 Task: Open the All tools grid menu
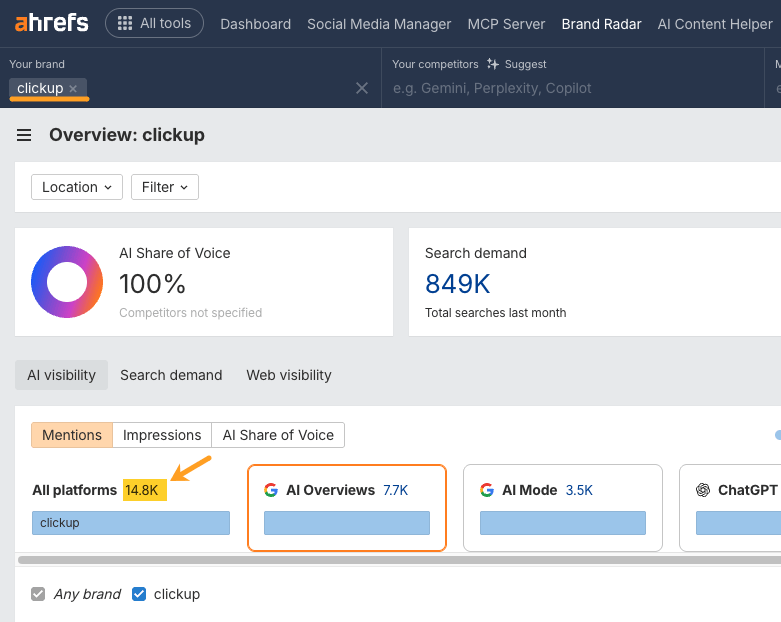point(154,23)
